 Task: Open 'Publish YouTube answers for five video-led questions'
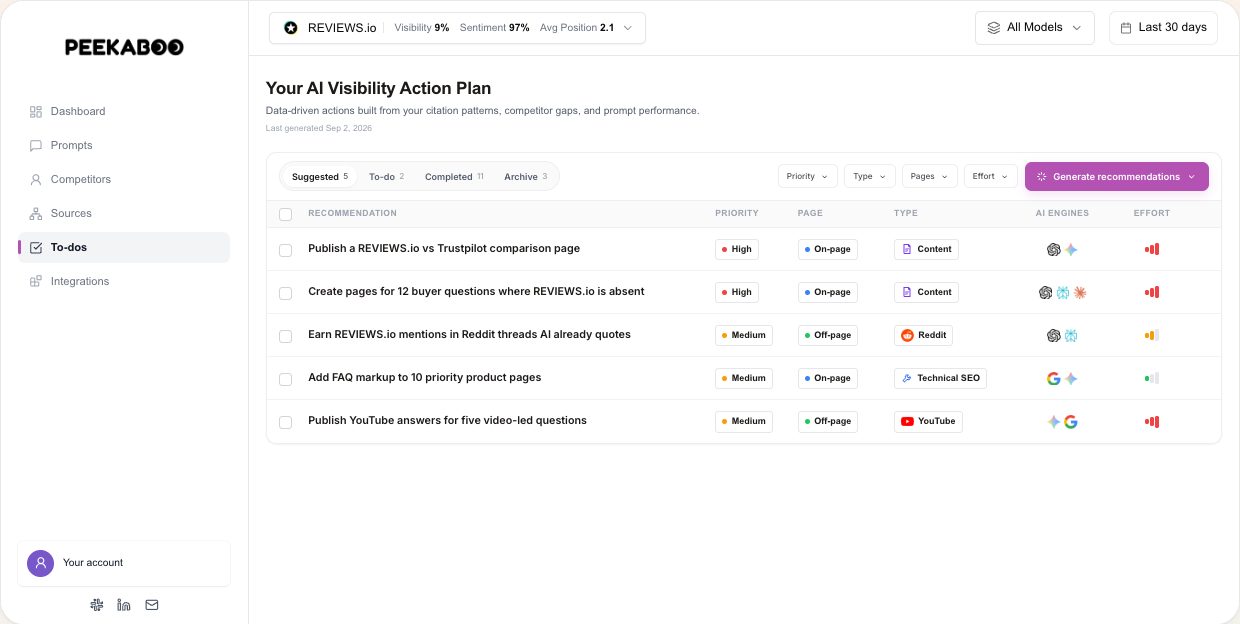tap(447, 420)
